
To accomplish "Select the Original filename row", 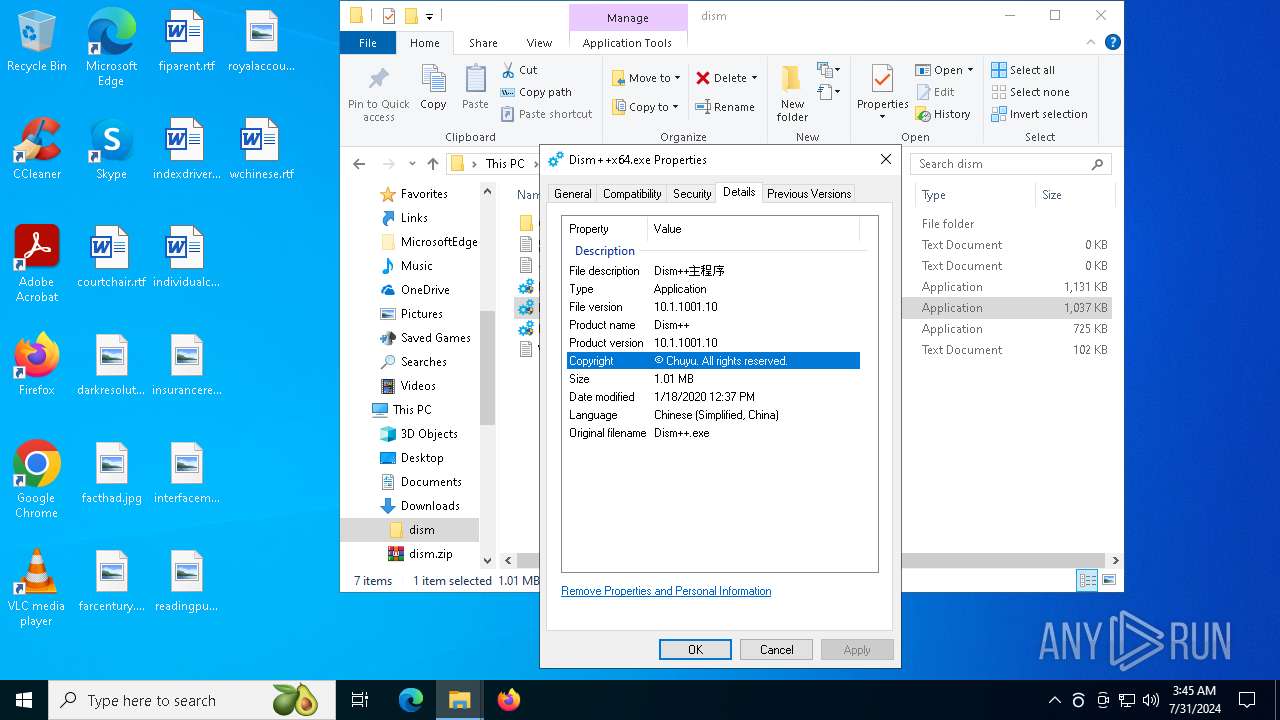I will [713, 433].
